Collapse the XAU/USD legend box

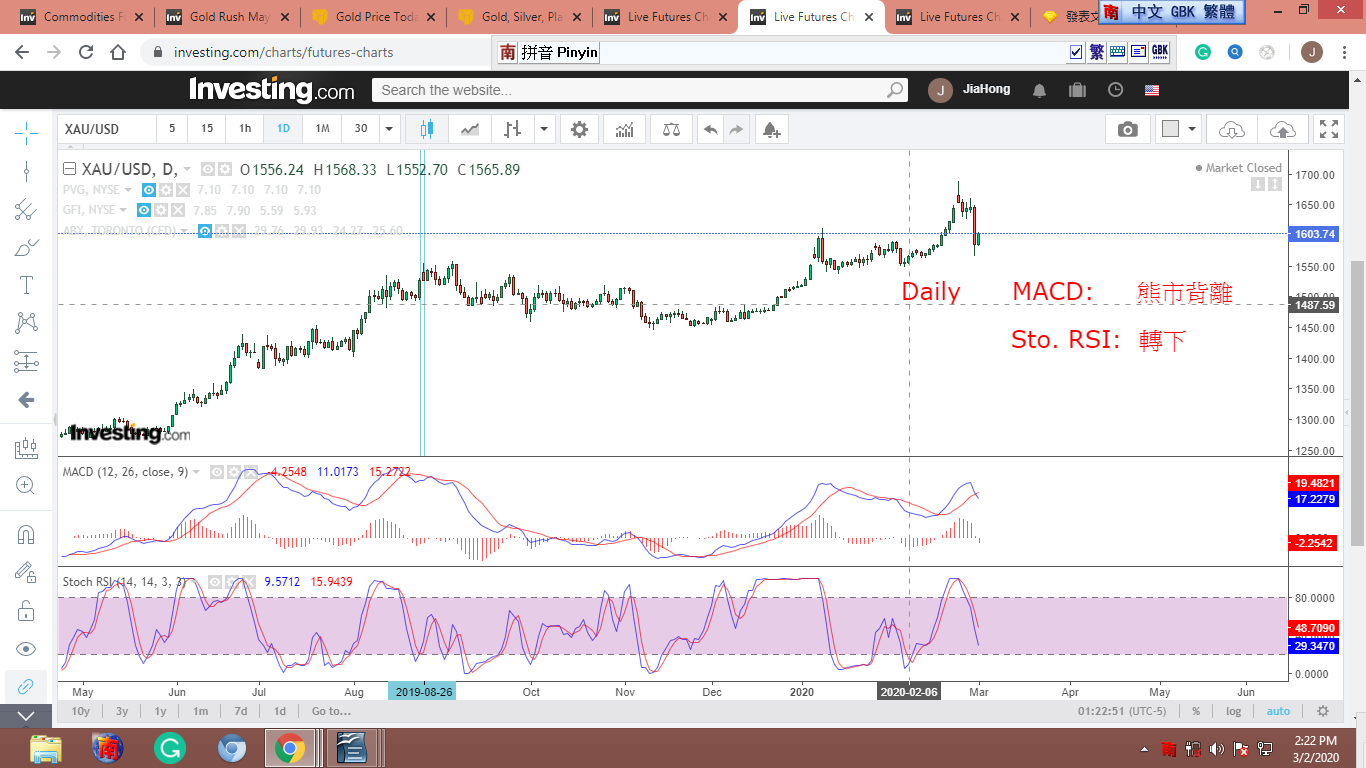point(70,170)
